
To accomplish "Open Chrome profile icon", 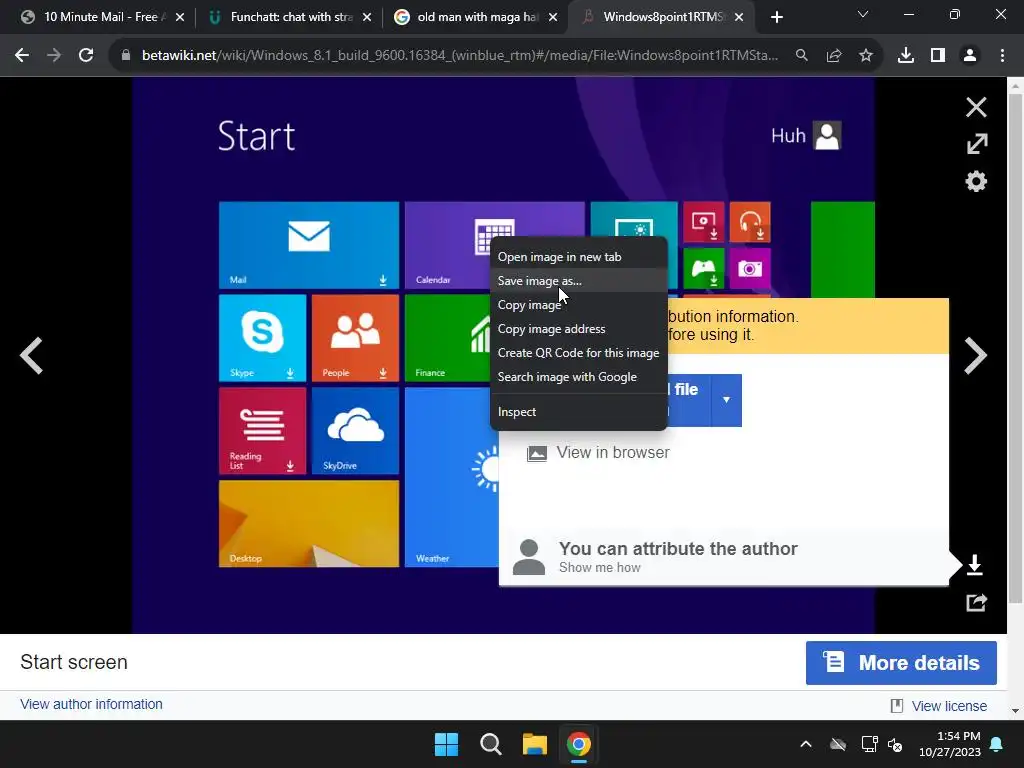I will 970,56.
